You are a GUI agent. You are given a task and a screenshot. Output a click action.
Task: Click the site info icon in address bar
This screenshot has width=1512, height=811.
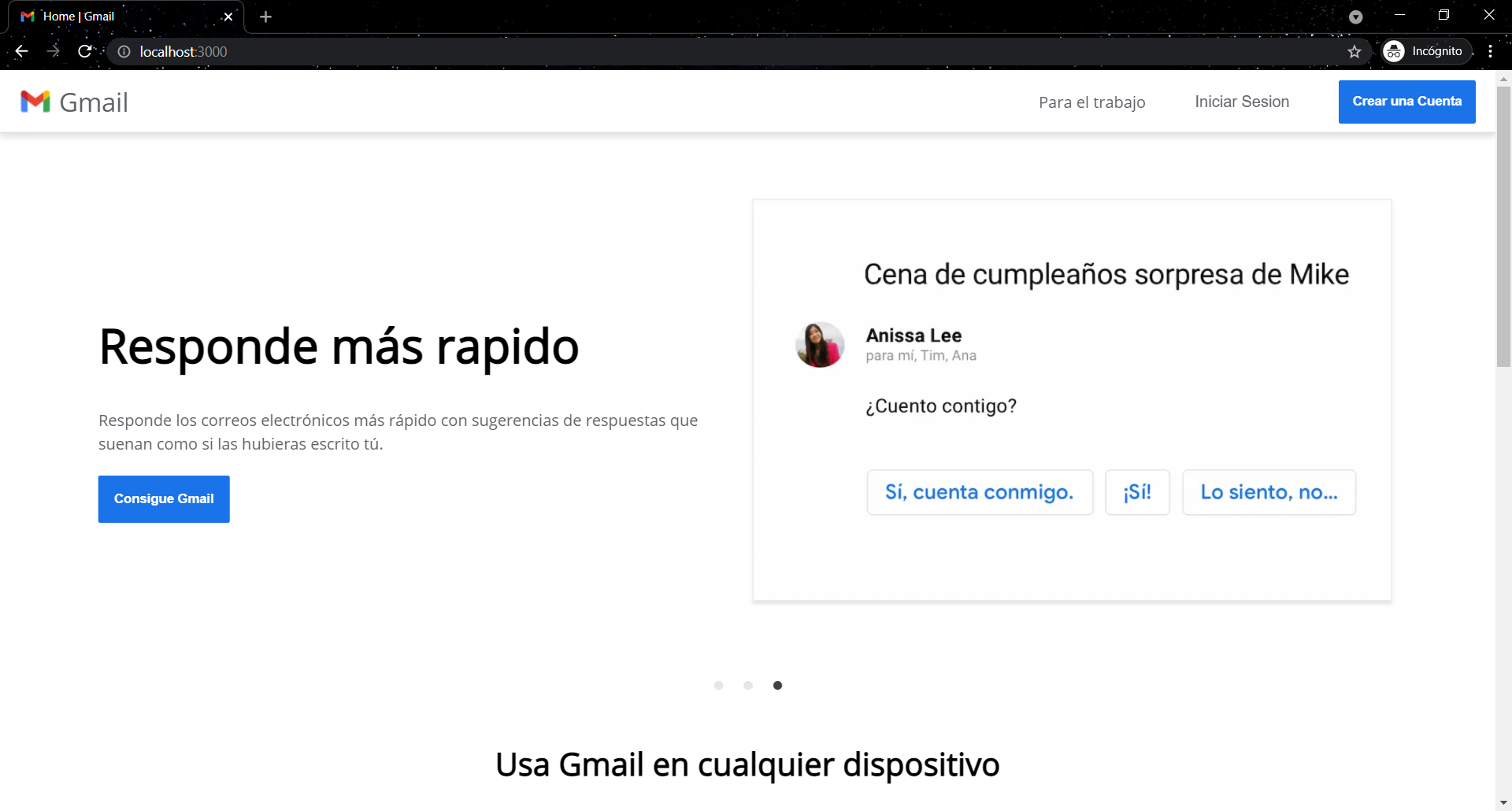point(124,51)
